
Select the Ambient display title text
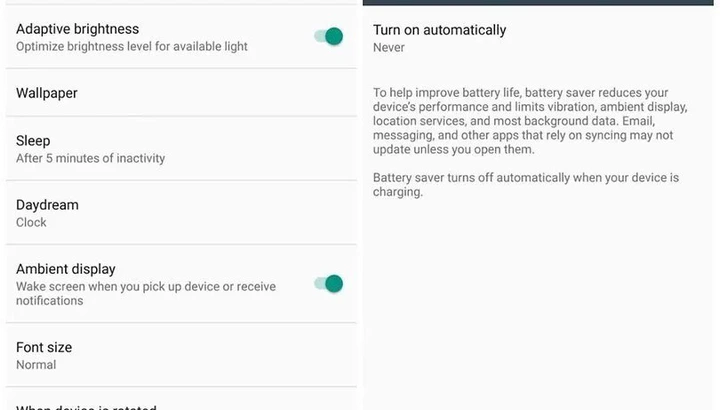(x=66, y=269)
